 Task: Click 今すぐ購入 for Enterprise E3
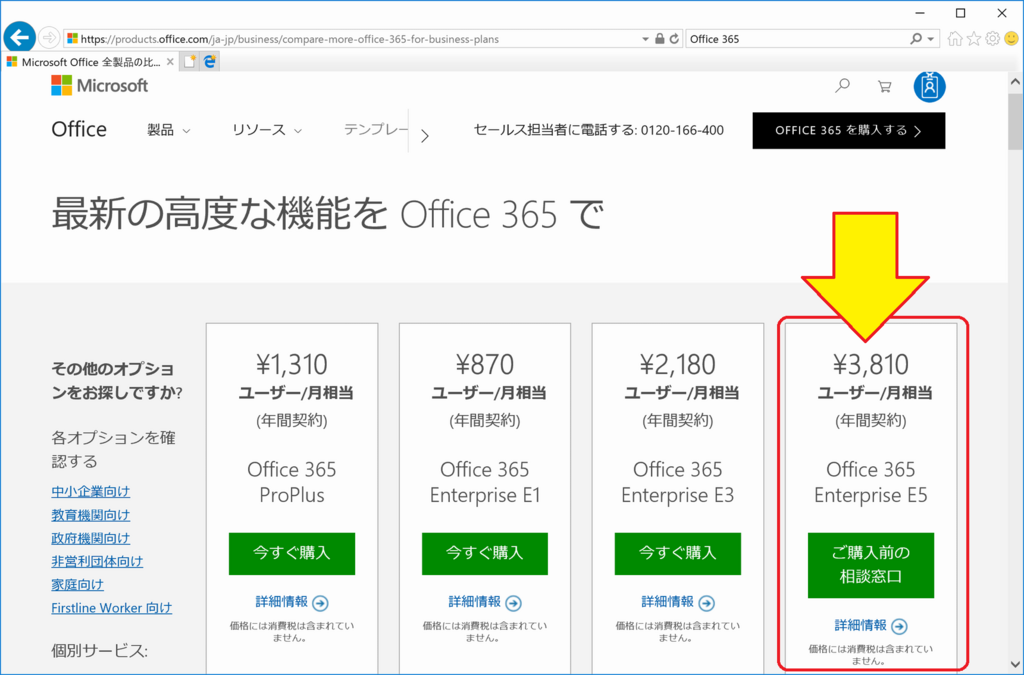coord(678,554)
